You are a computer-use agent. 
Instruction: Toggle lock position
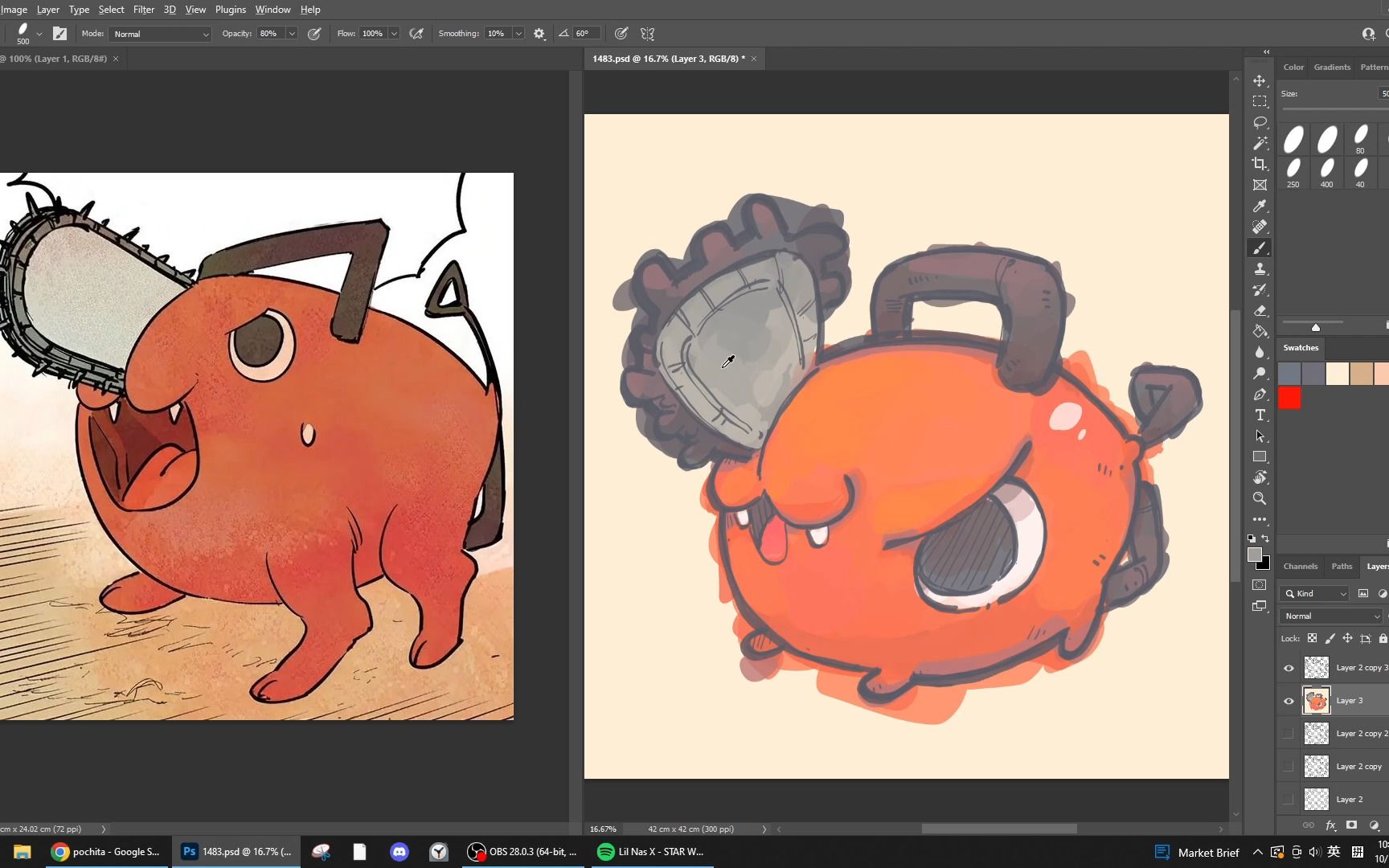click(1347, 638)
